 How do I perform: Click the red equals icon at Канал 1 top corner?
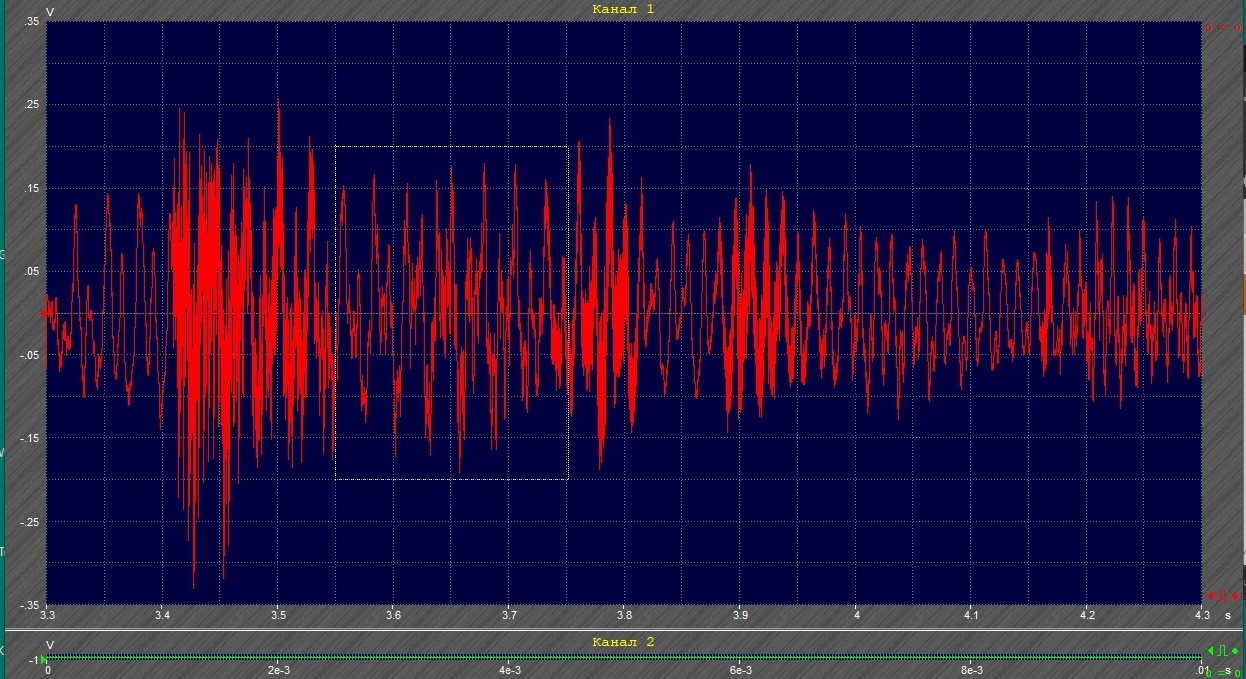pyautogui.click(x=1222, y=27)
